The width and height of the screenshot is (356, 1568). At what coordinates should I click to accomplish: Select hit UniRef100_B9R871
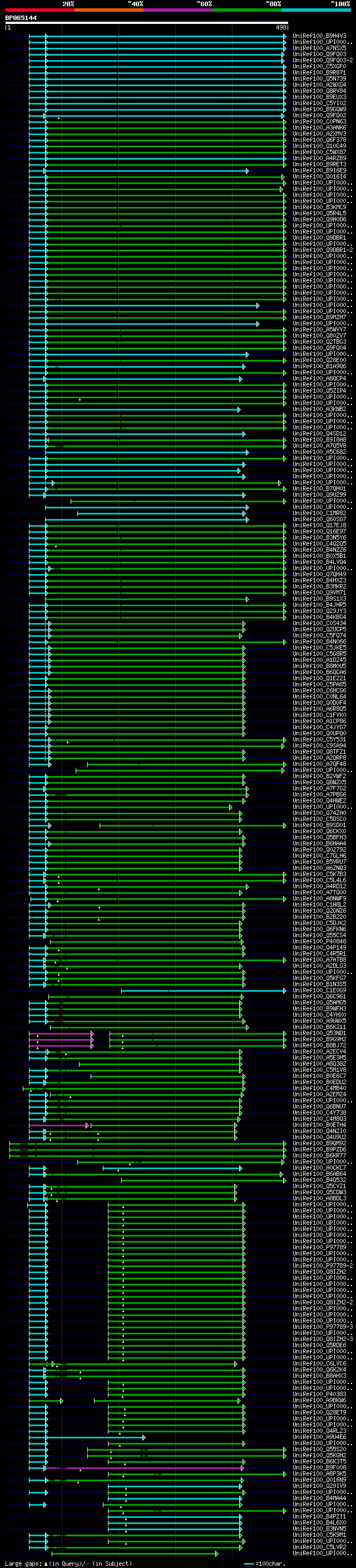[319, 72]
